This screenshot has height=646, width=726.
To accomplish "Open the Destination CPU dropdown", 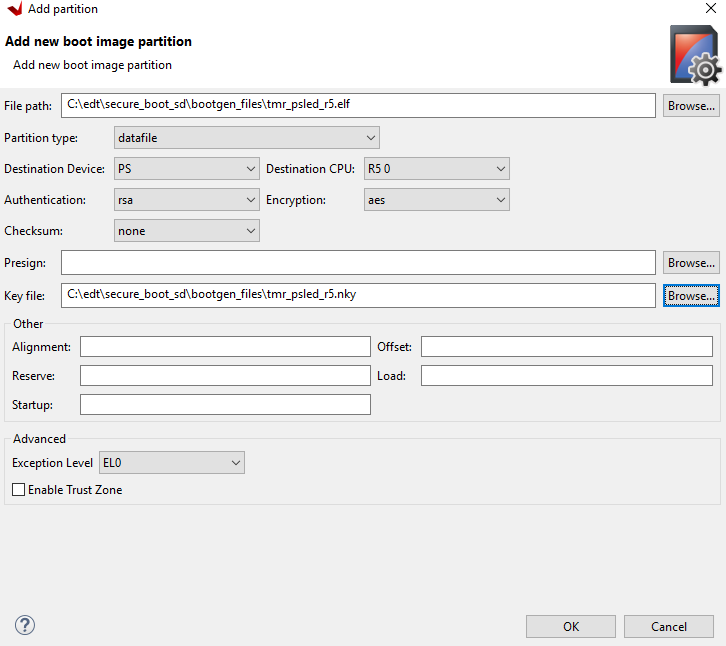I will [x=436, y=169].
